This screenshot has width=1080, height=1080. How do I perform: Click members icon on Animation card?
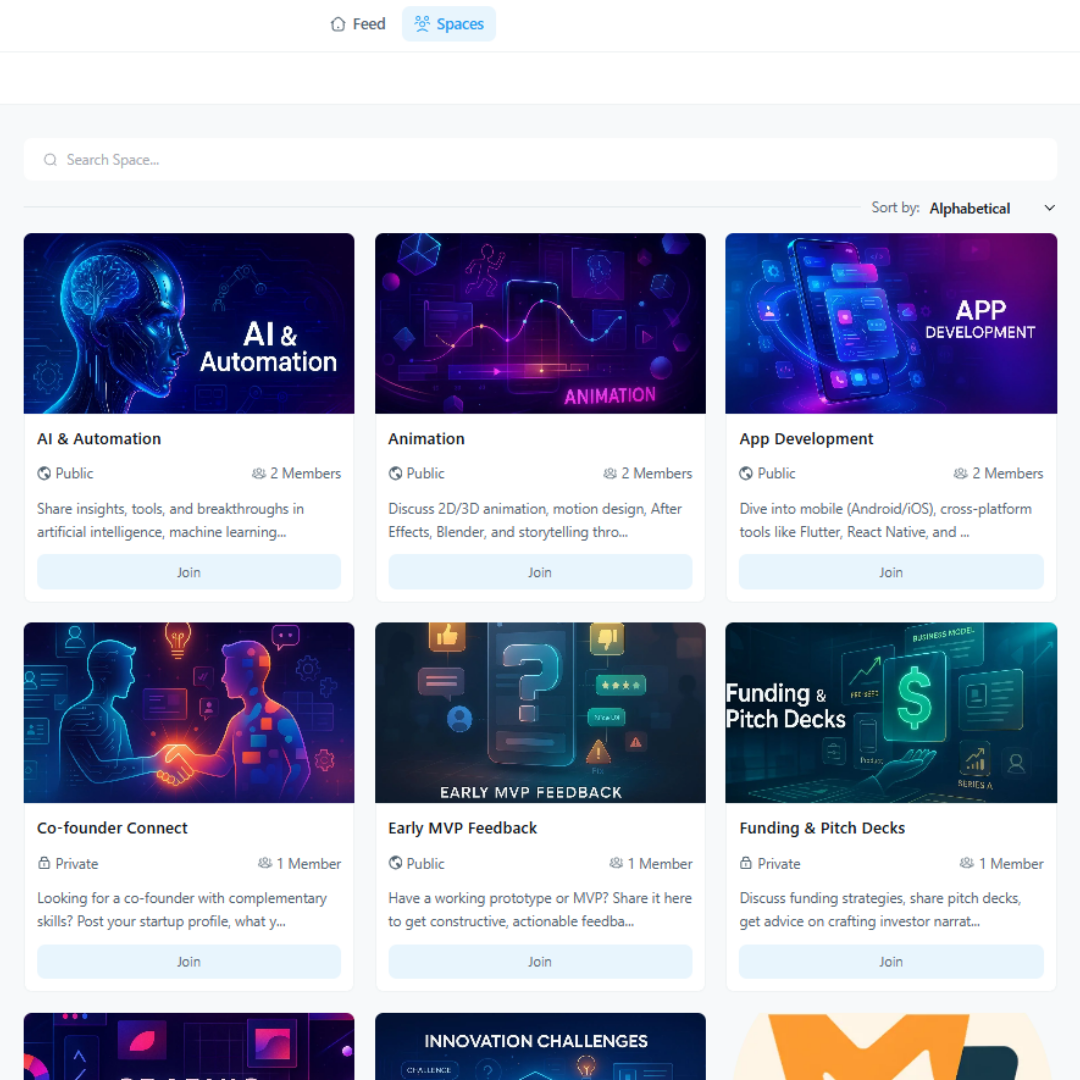[x=610, y=474]
